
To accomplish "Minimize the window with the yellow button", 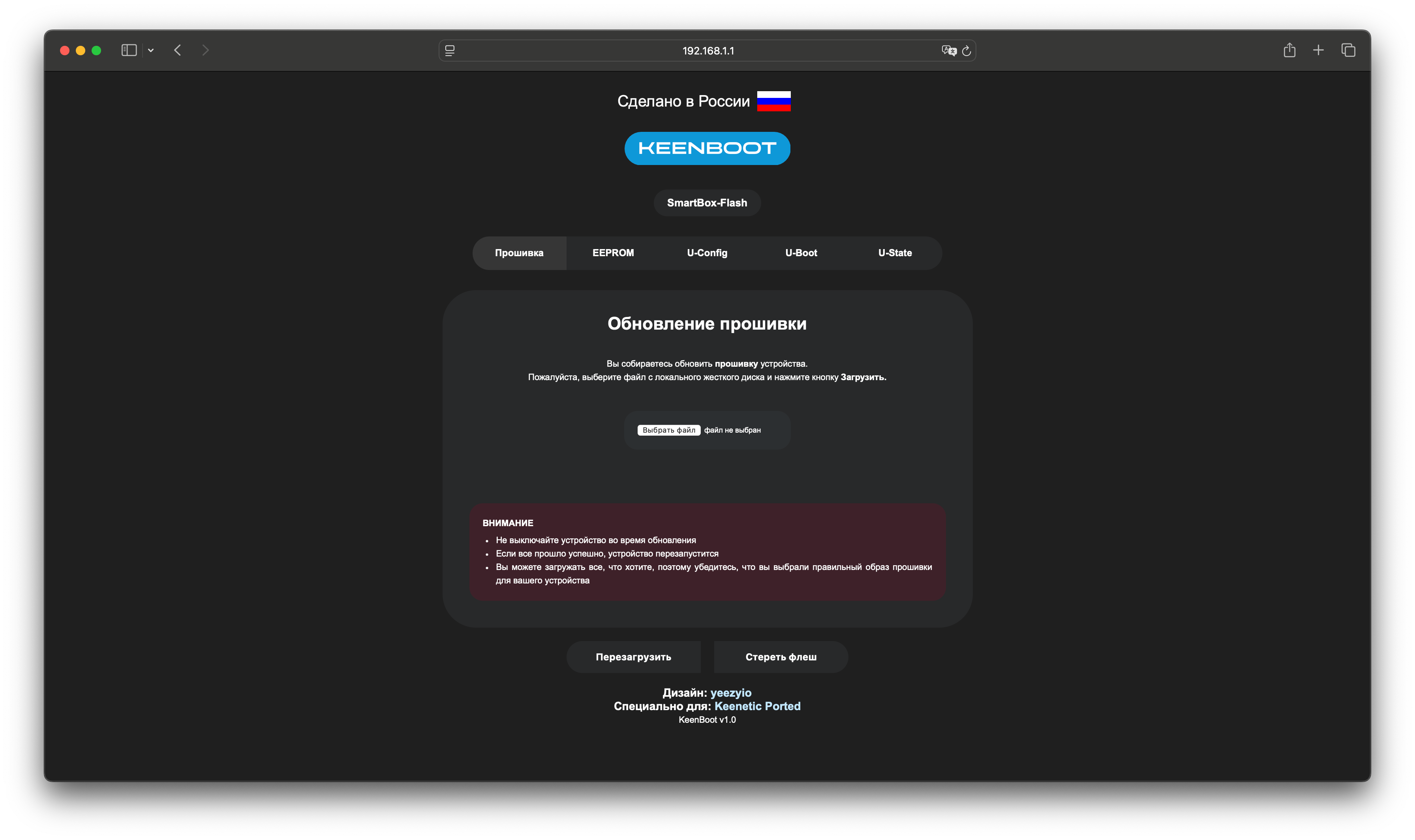I will pos(81,51).
